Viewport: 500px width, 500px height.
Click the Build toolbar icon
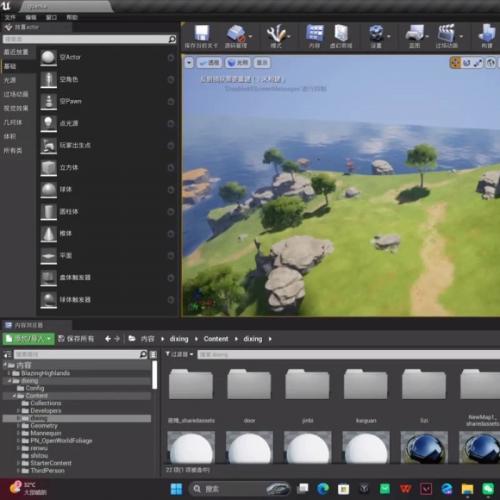487,33
